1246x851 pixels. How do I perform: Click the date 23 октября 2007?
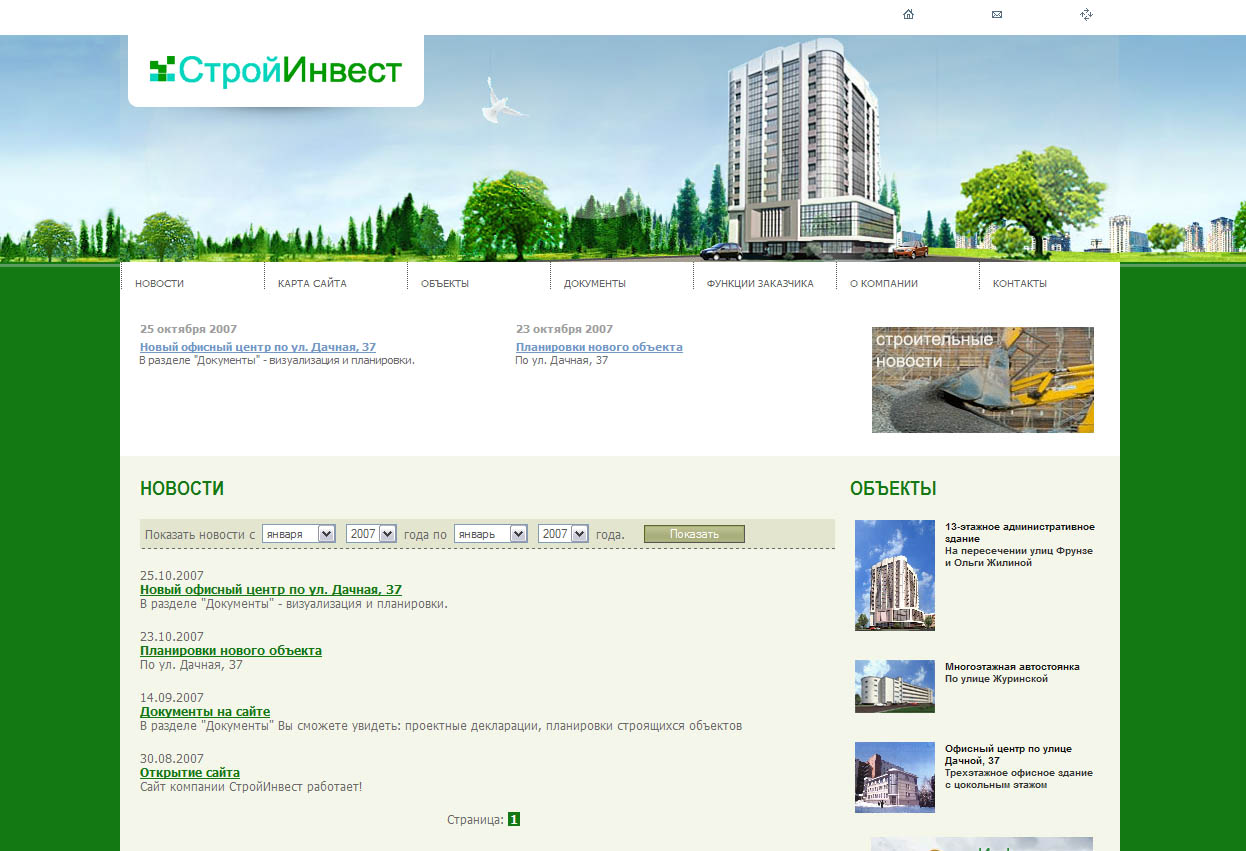click(565, 329)
